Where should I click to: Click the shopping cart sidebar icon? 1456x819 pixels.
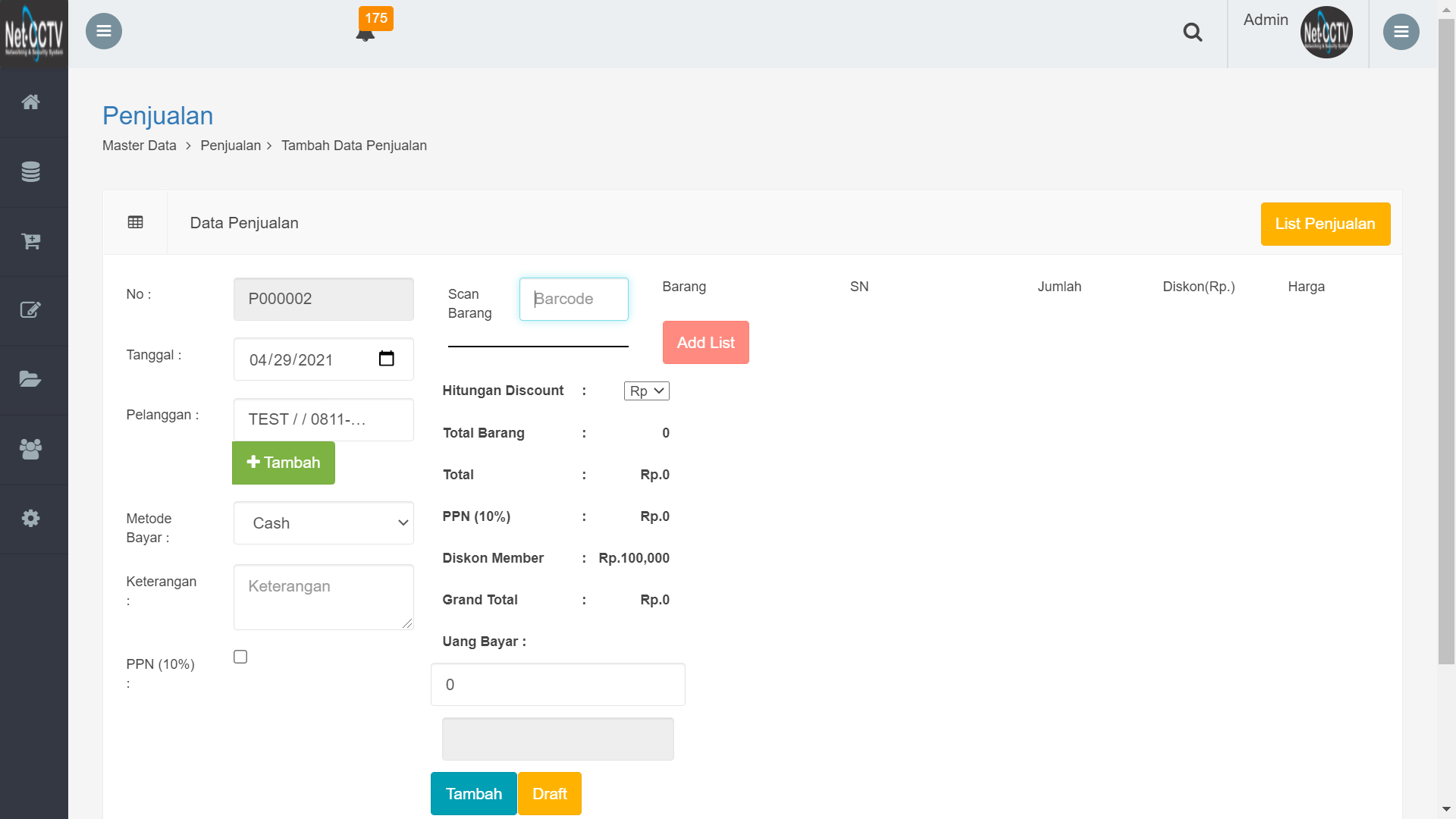30,241
